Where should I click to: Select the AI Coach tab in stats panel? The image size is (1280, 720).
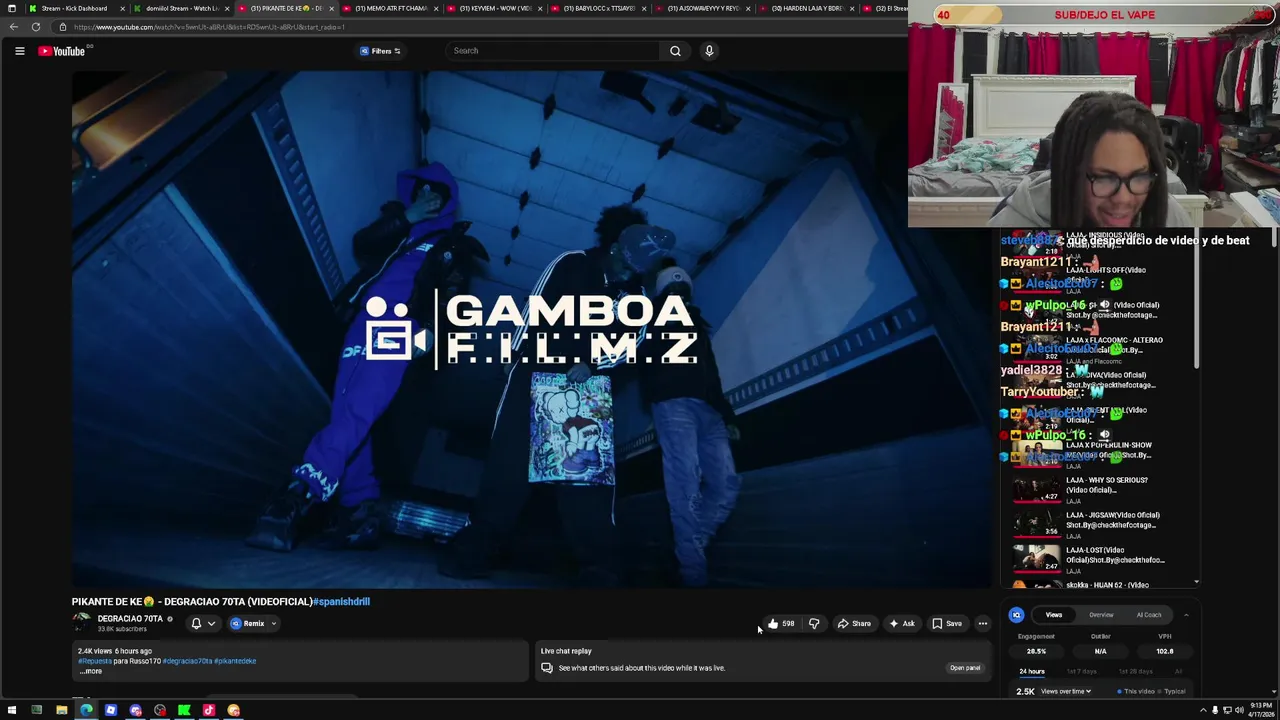click(x=1149, y=615)
